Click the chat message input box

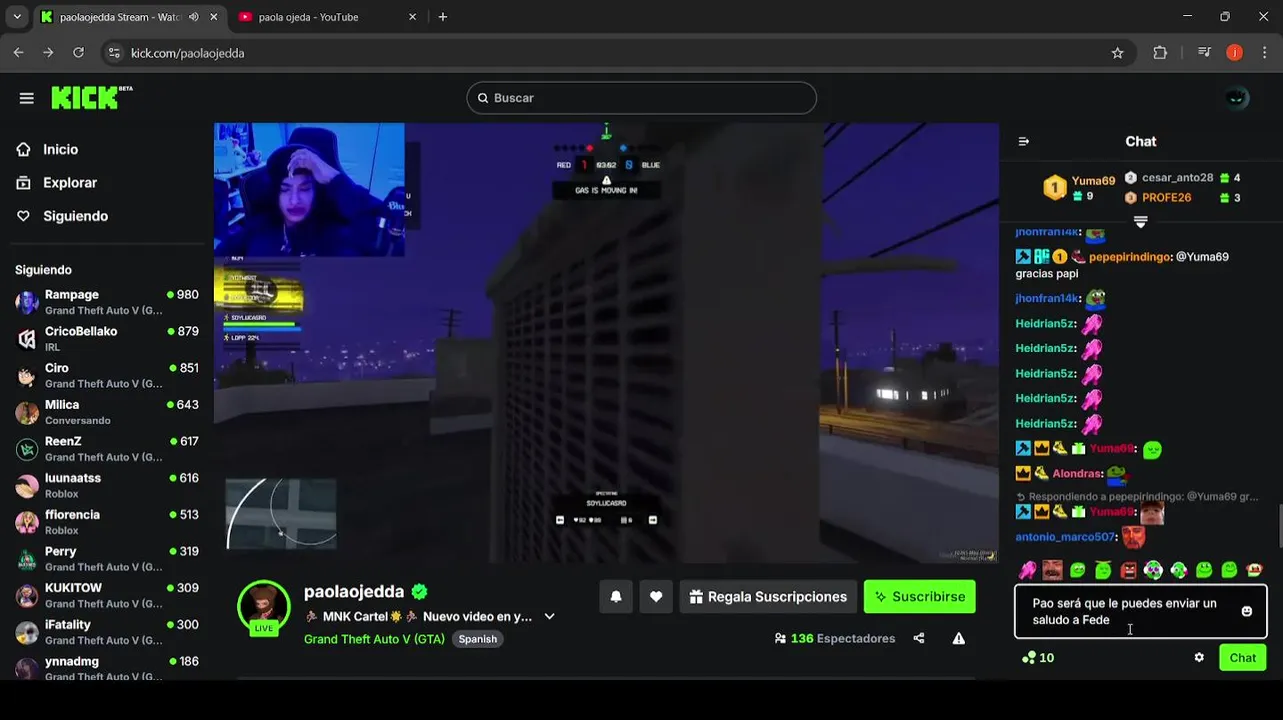coord(1141,612)
